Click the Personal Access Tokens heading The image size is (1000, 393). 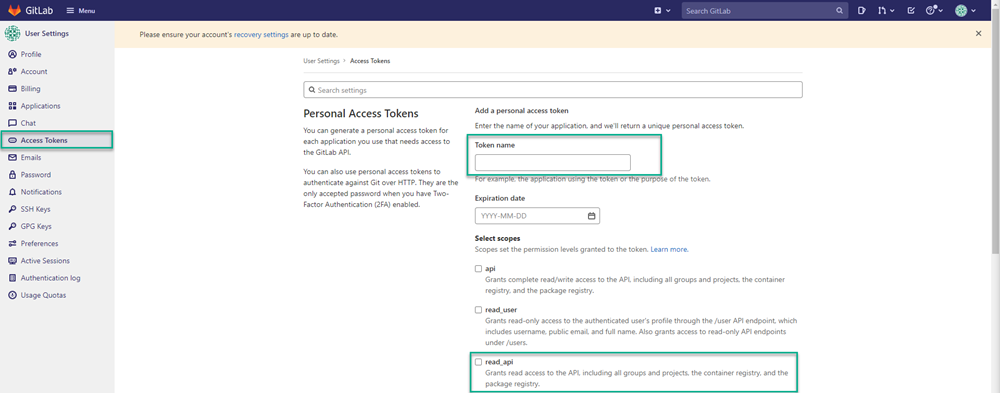361,114
